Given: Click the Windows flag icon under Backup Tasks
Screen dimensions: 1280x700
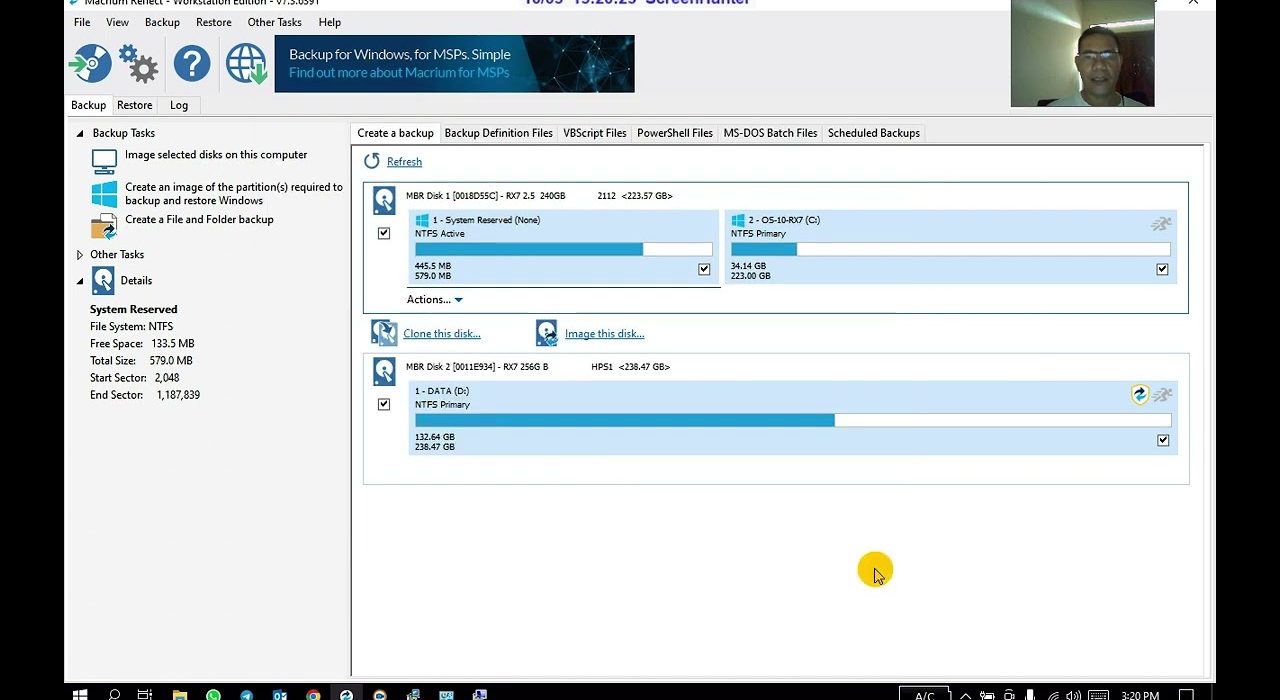Looking at the screenshot, I should 104,194.
